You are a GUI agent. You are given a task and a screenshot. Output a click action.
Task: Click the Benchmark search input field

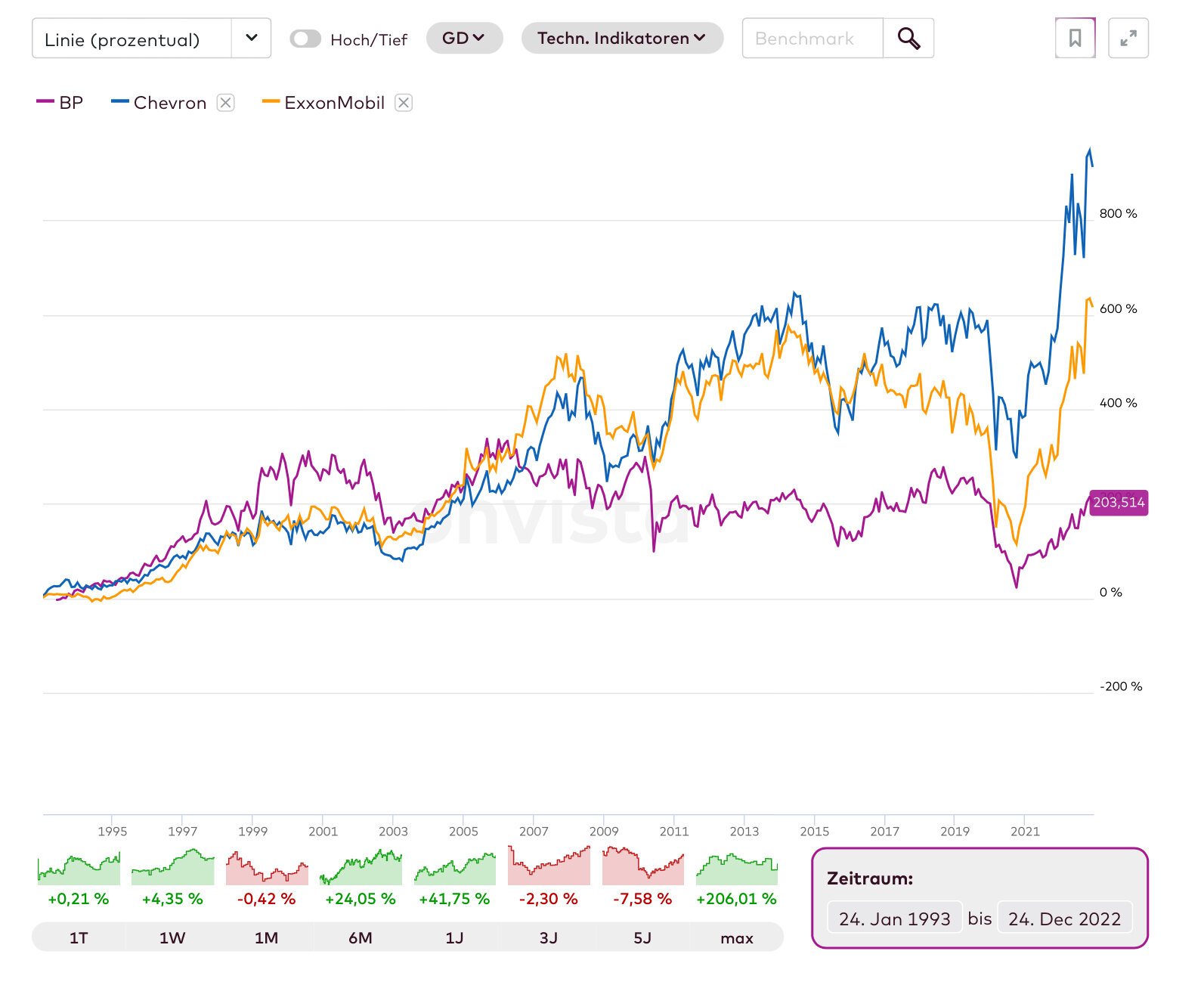pos(812,39)
